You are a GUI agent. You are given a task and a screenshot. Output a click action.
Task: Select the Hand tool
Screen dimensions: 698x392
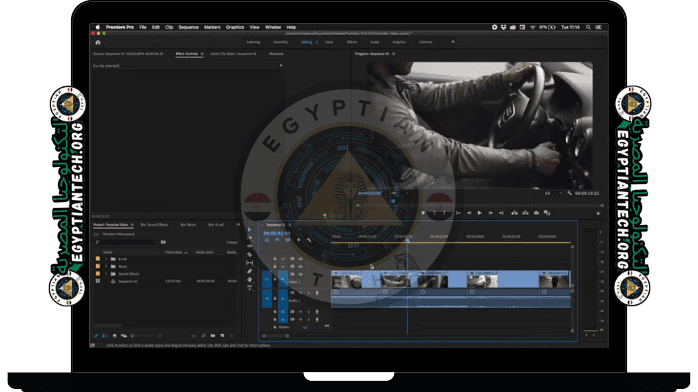point(250,279)
